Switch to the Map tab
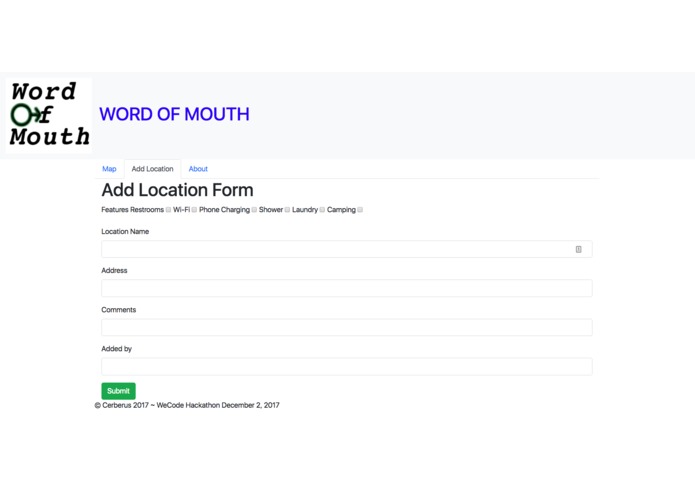 pos(109,169)
